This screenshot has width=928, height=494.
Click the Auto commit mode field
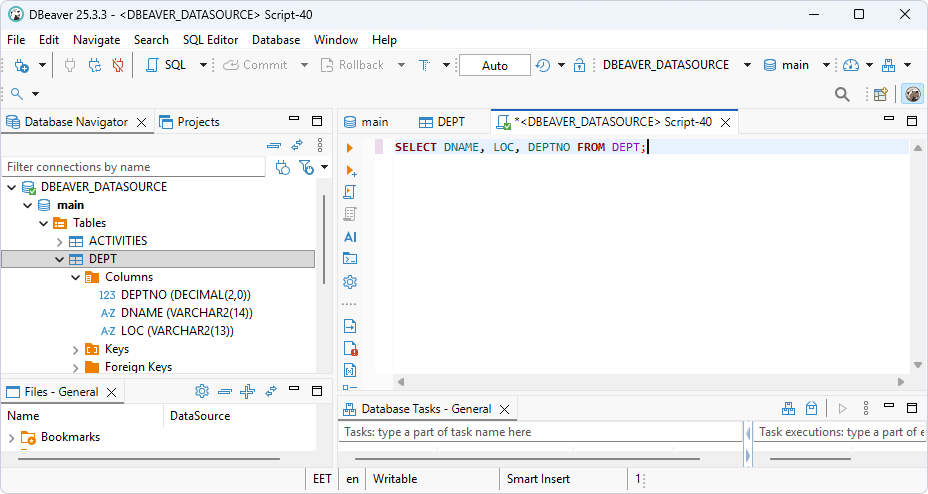click(495, 65)
